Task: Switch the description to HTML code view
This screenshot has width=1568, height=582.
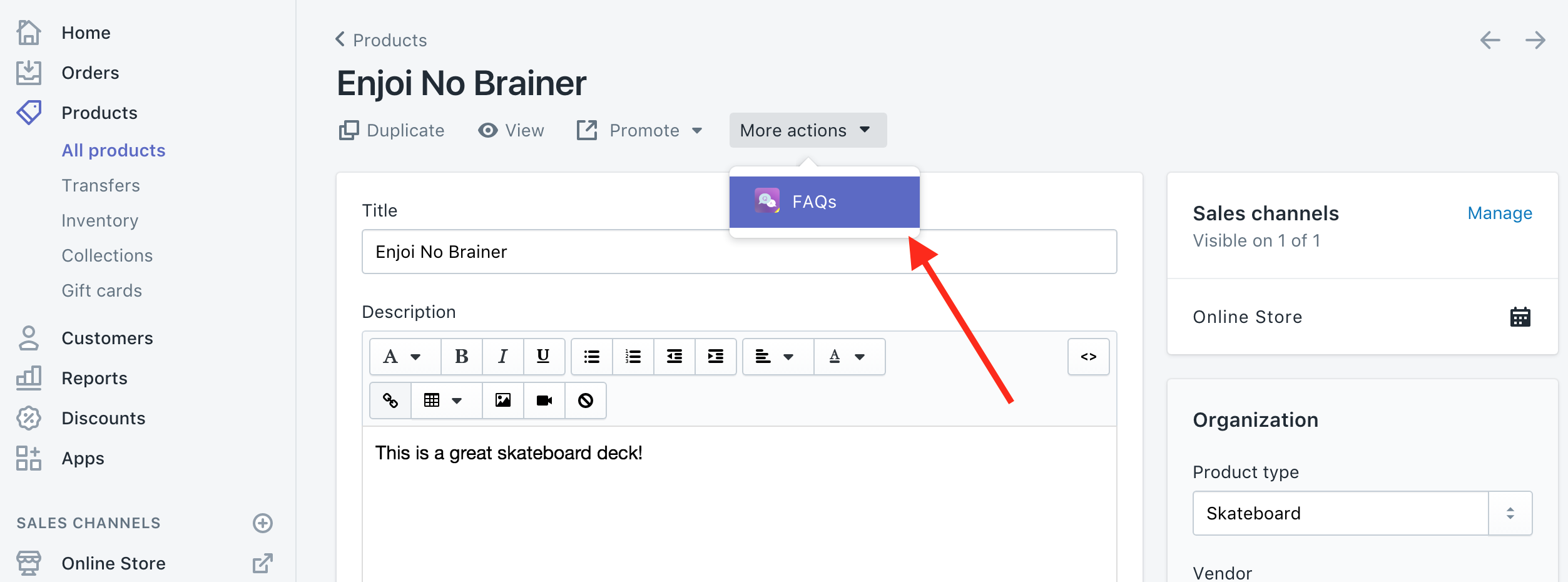Action: [1088, 357]
